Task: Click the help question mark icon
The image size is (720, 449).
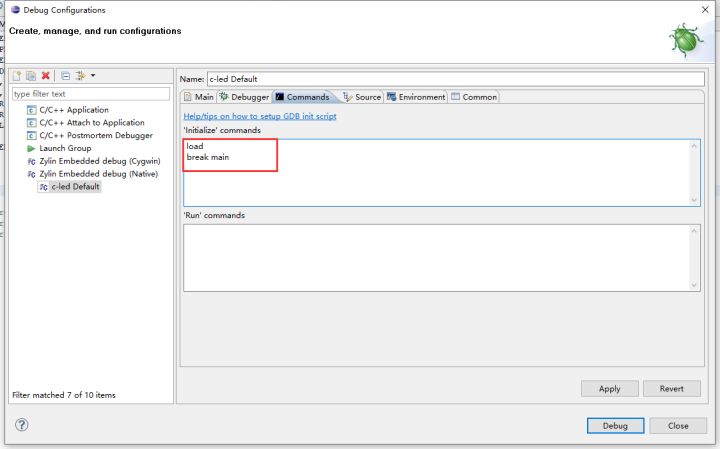Action: tap(21, 425)
